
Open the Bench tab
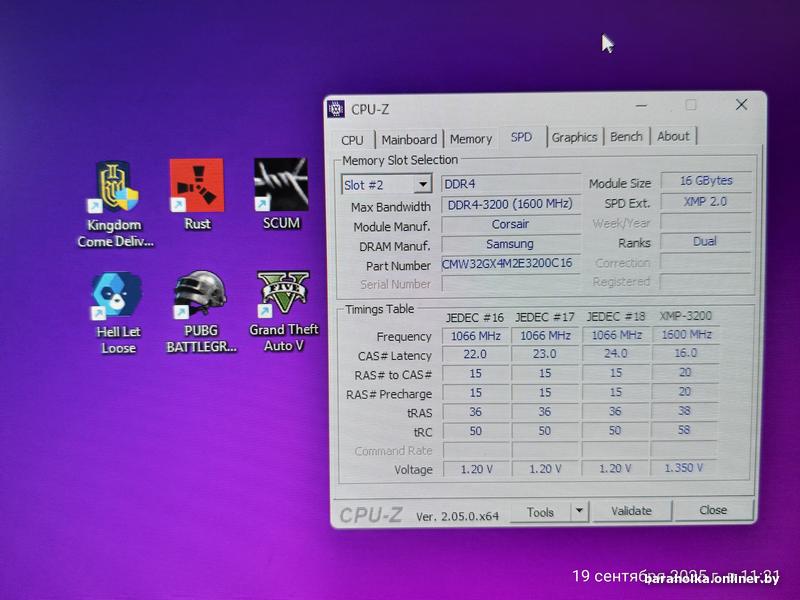tap(626, 137)
